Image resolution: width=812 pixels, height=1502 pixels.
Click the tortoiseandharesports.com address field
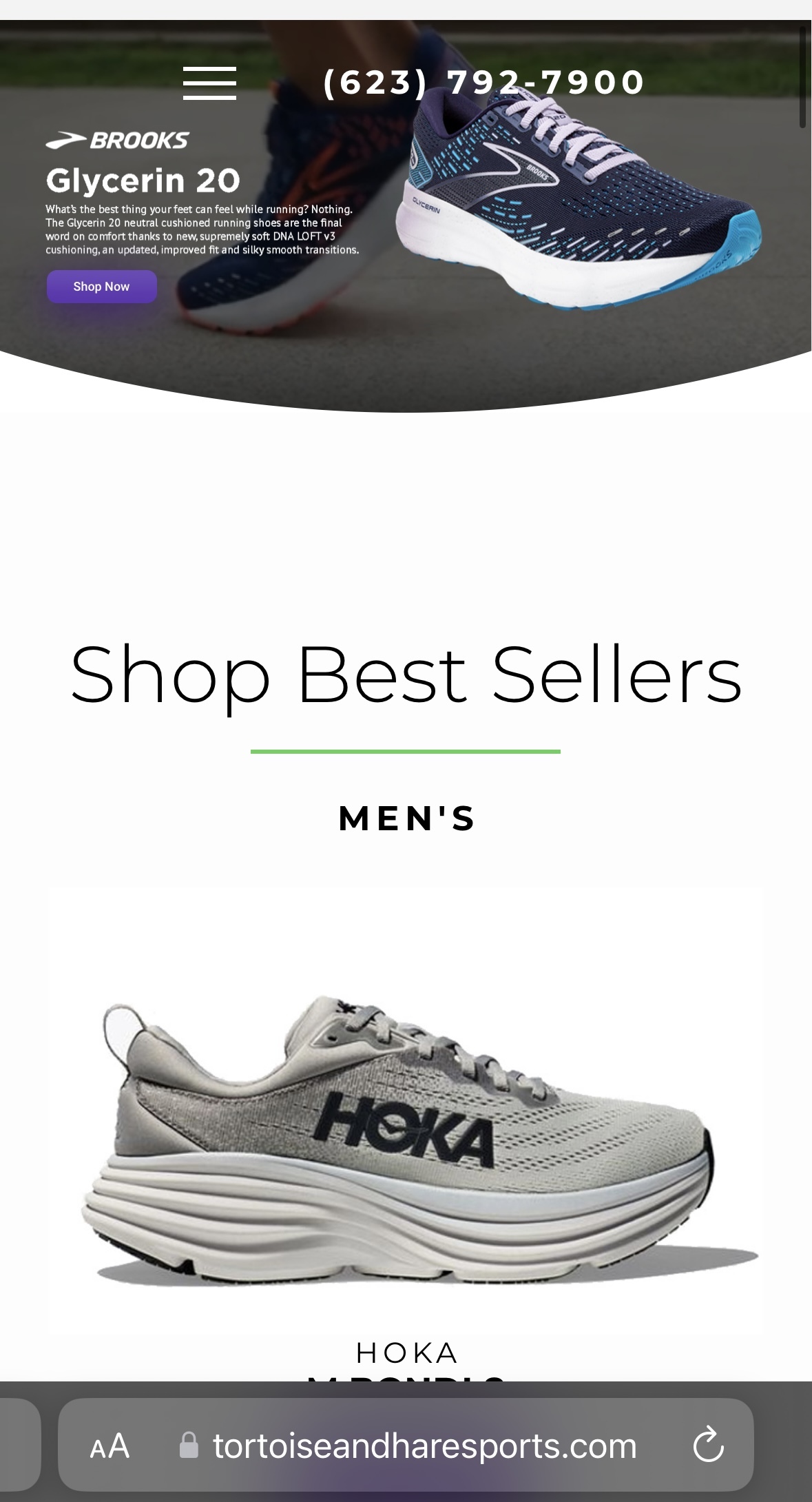406,1444
